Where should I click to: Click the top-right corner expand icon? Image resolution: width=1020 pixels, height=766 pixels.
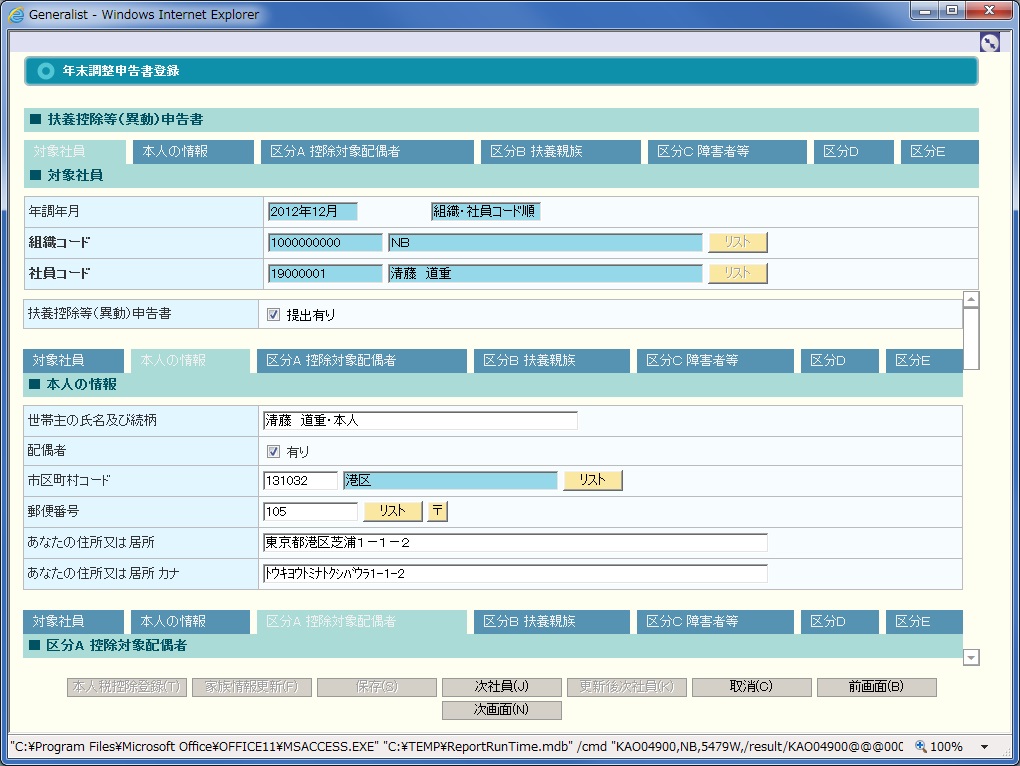pyautogui.click(x=989, y=42)
